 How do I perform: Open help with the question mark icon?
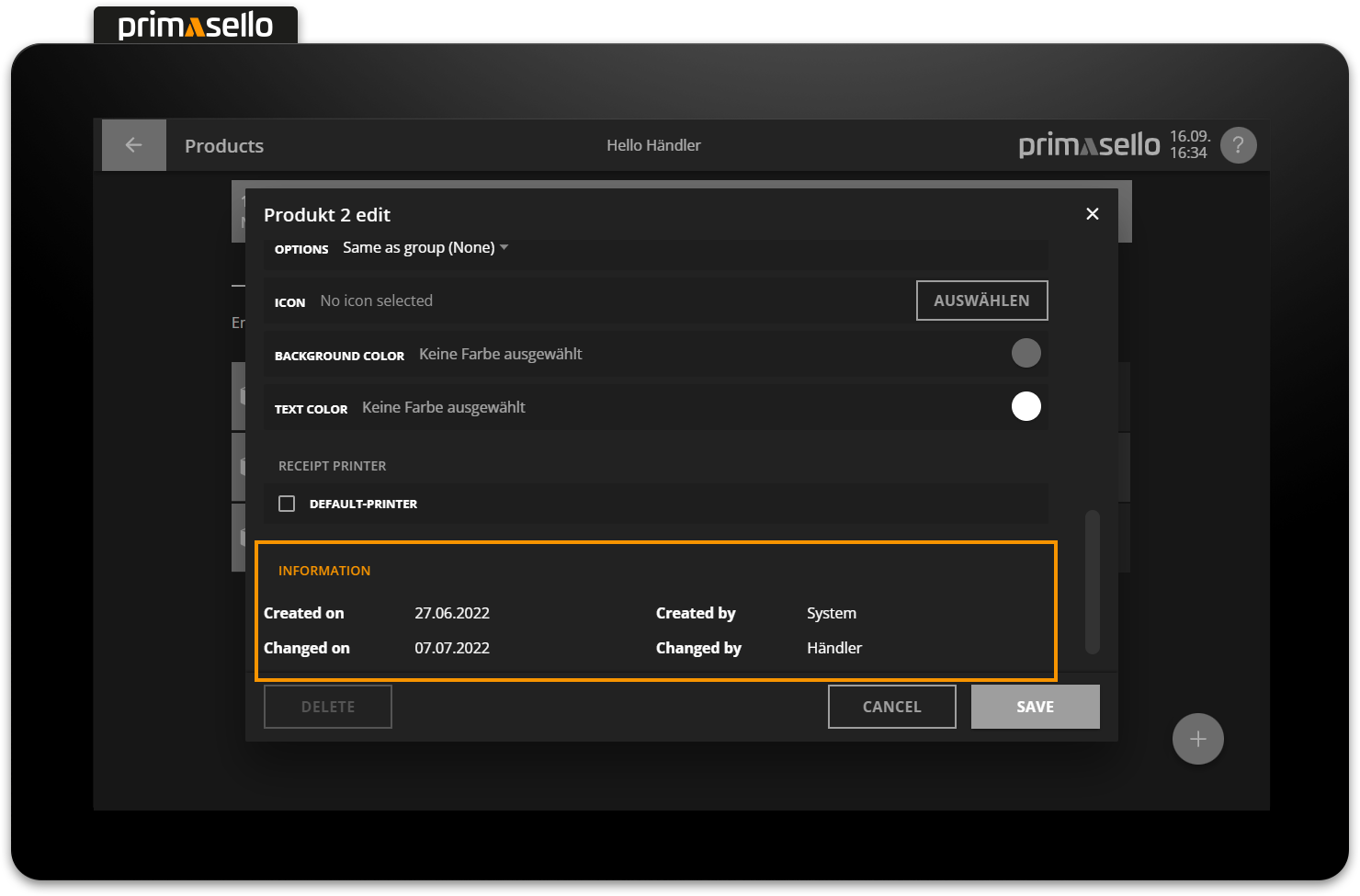point(1238,145)
